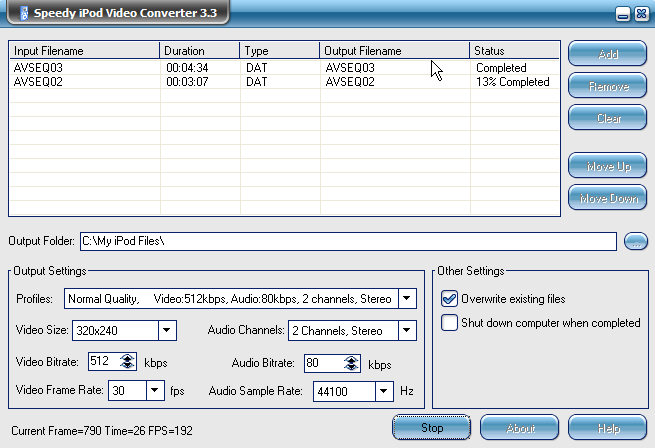655x448 pixels.
Task: Minimize the converter window
Action: tap(622, 14)
